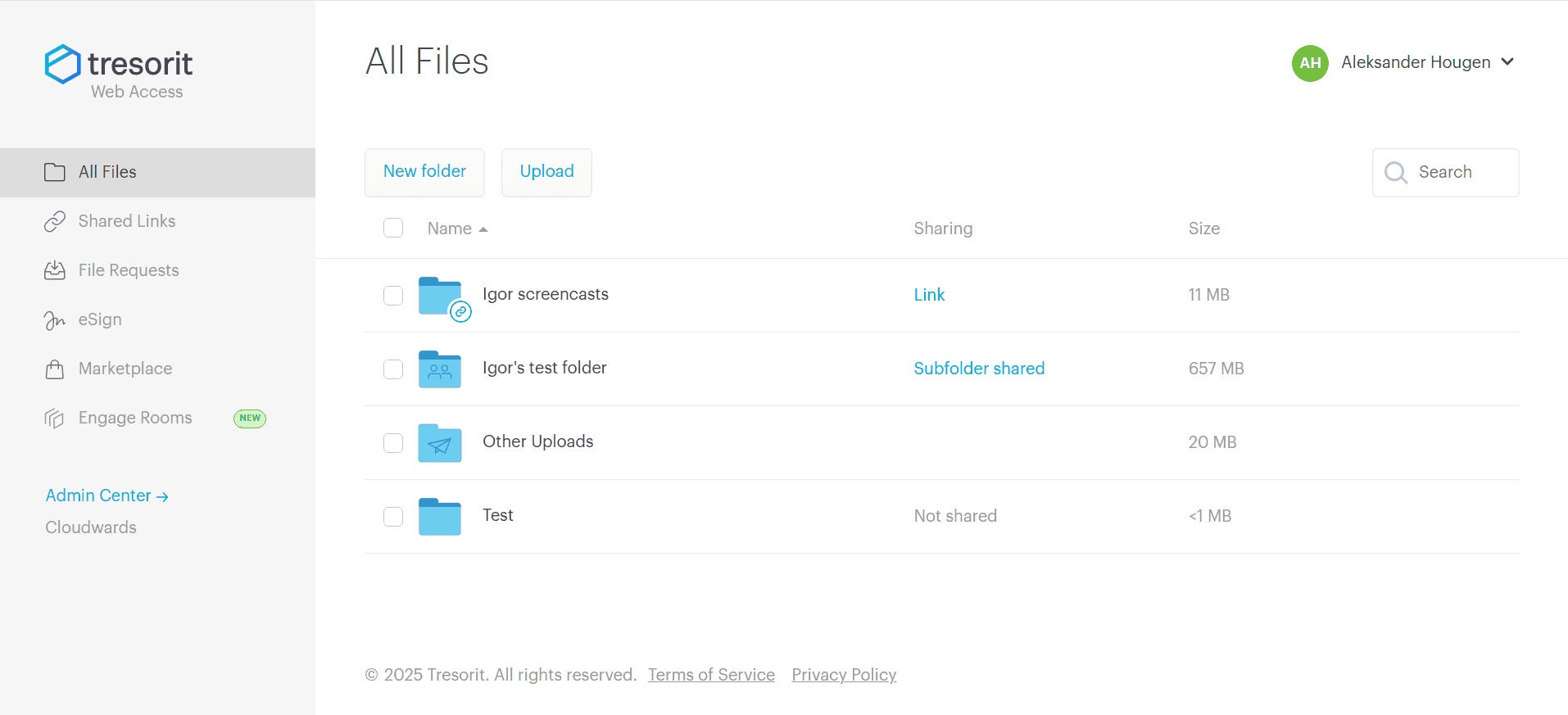The height and width of the screenshot is (715, 1568).
Task: Click the Marketplace bag icon
Action: pyautogui.click(x=55, y=369)
